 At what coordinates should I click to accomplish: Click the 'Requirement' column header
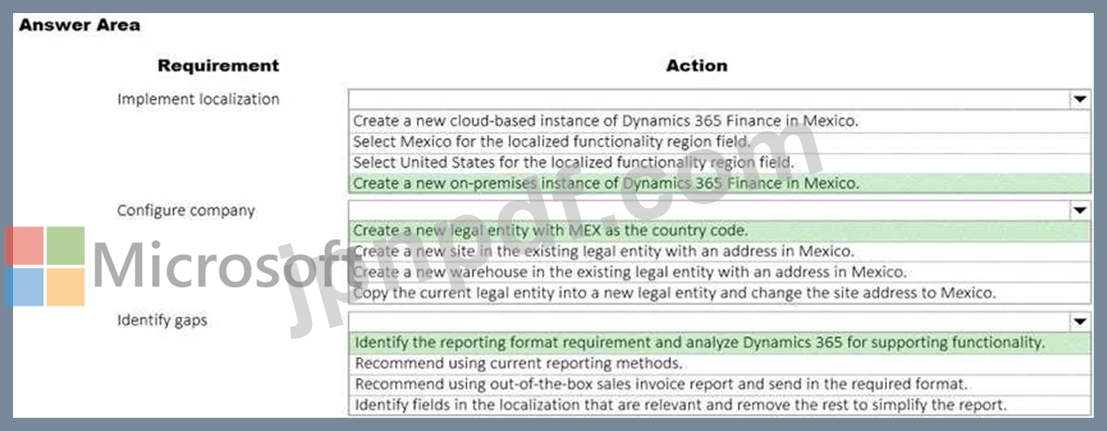pyautogui.click(x=218, y=66)
